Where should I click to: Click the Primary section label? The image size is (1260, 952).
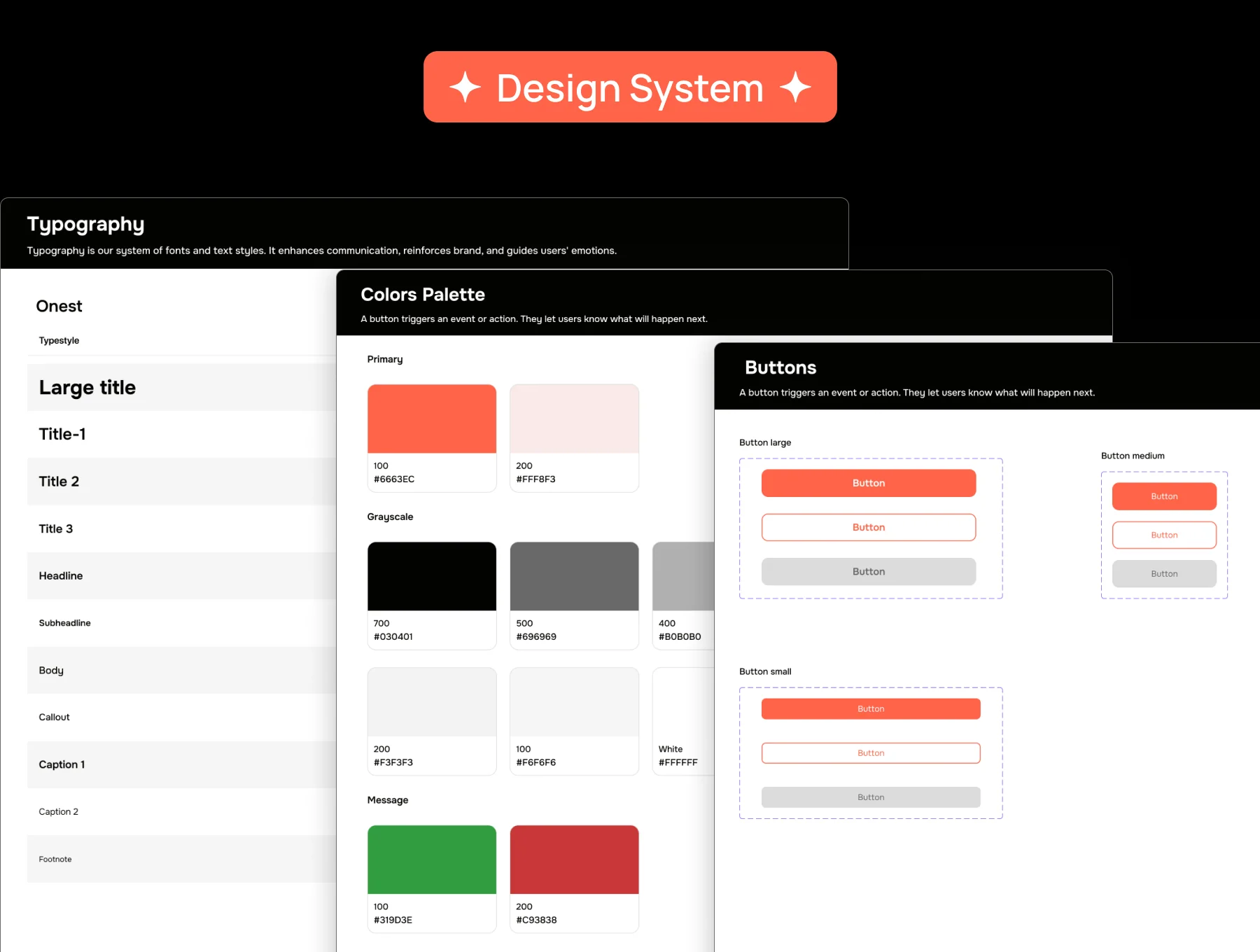pyautogui.click(x=385, y=359)
